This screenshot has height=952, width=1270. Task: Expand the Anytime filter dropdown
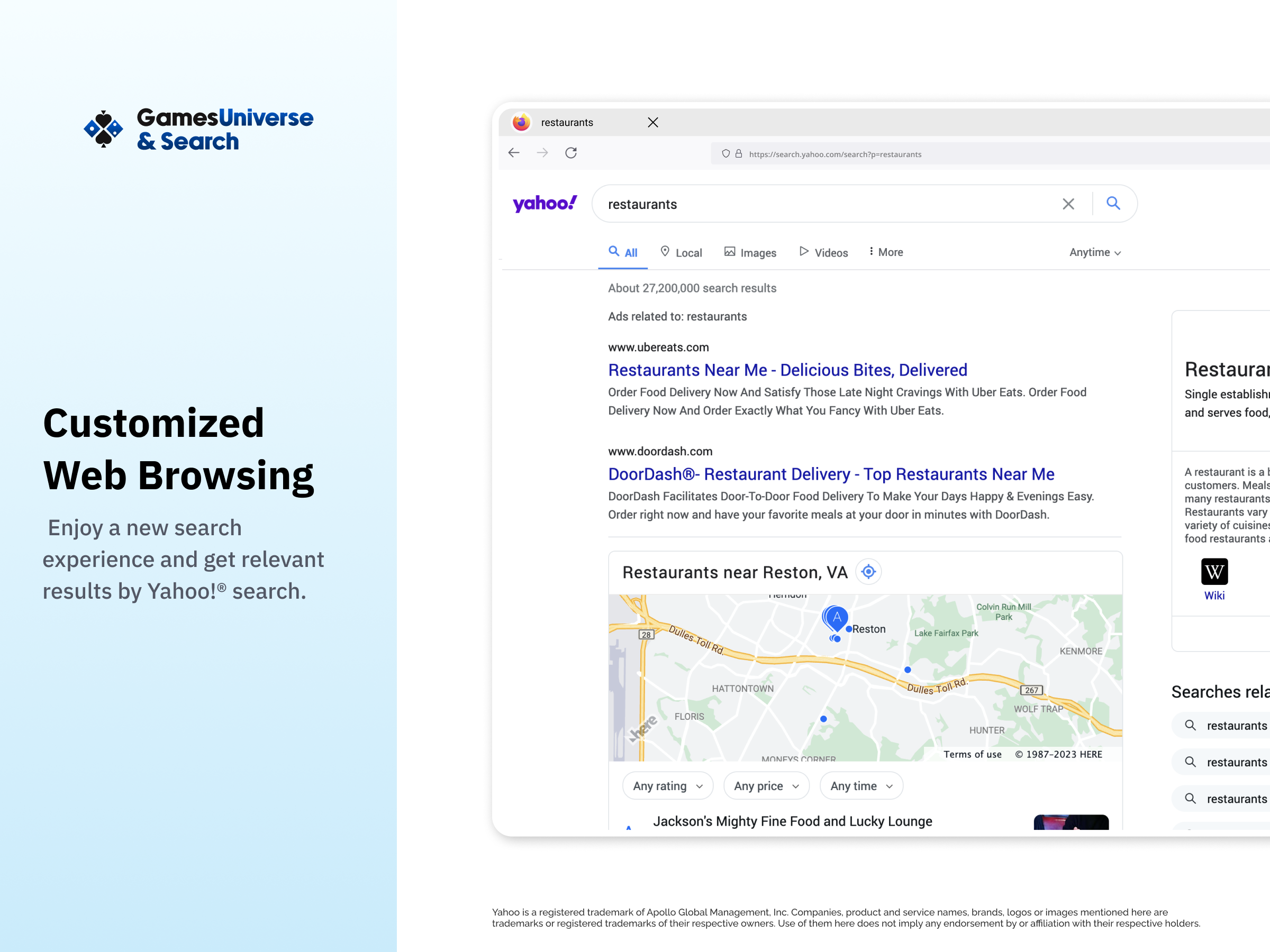(1095, 252)
